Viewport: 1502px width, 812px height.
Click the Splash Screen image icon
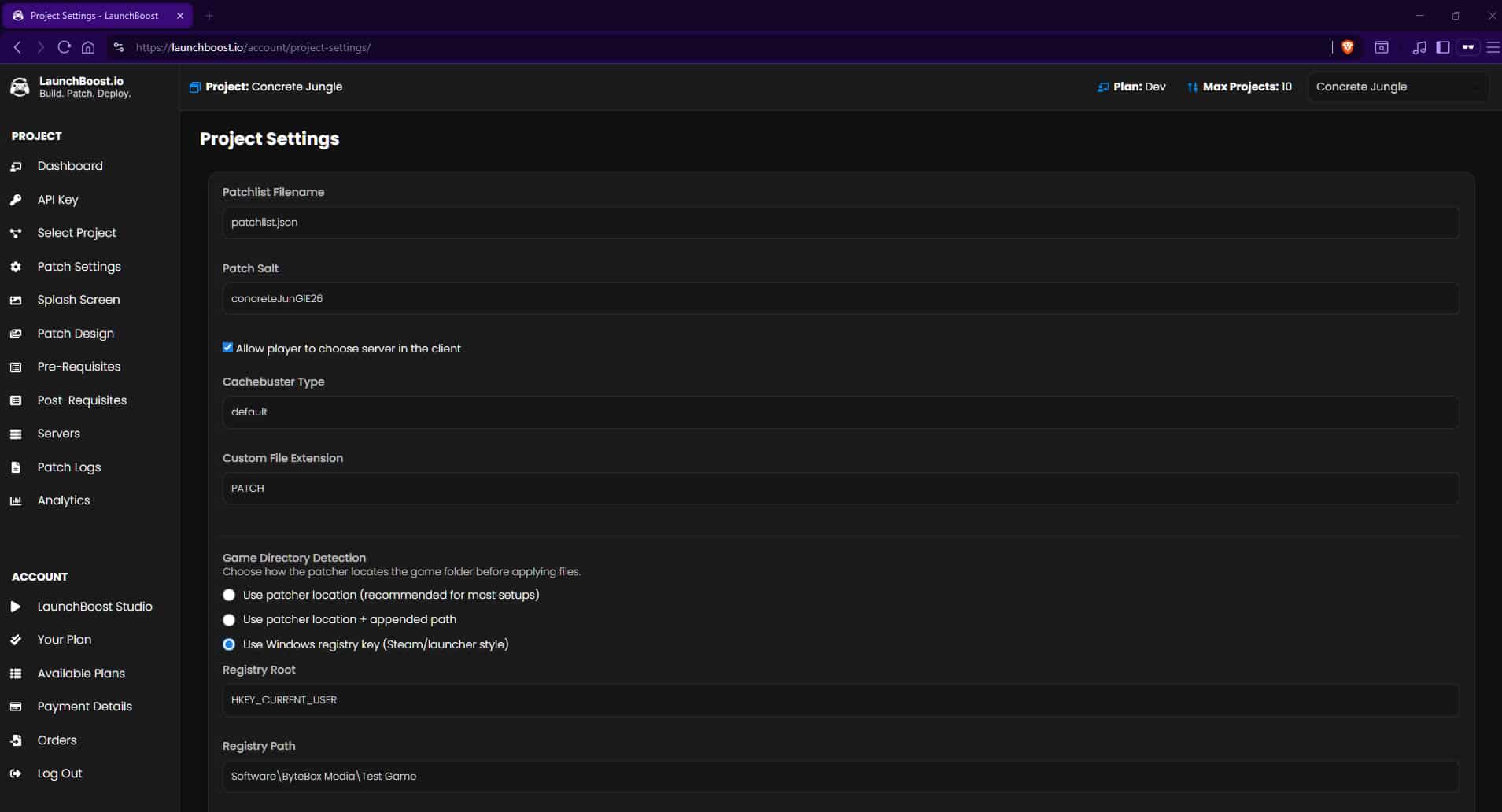click(x=16, y=300)
